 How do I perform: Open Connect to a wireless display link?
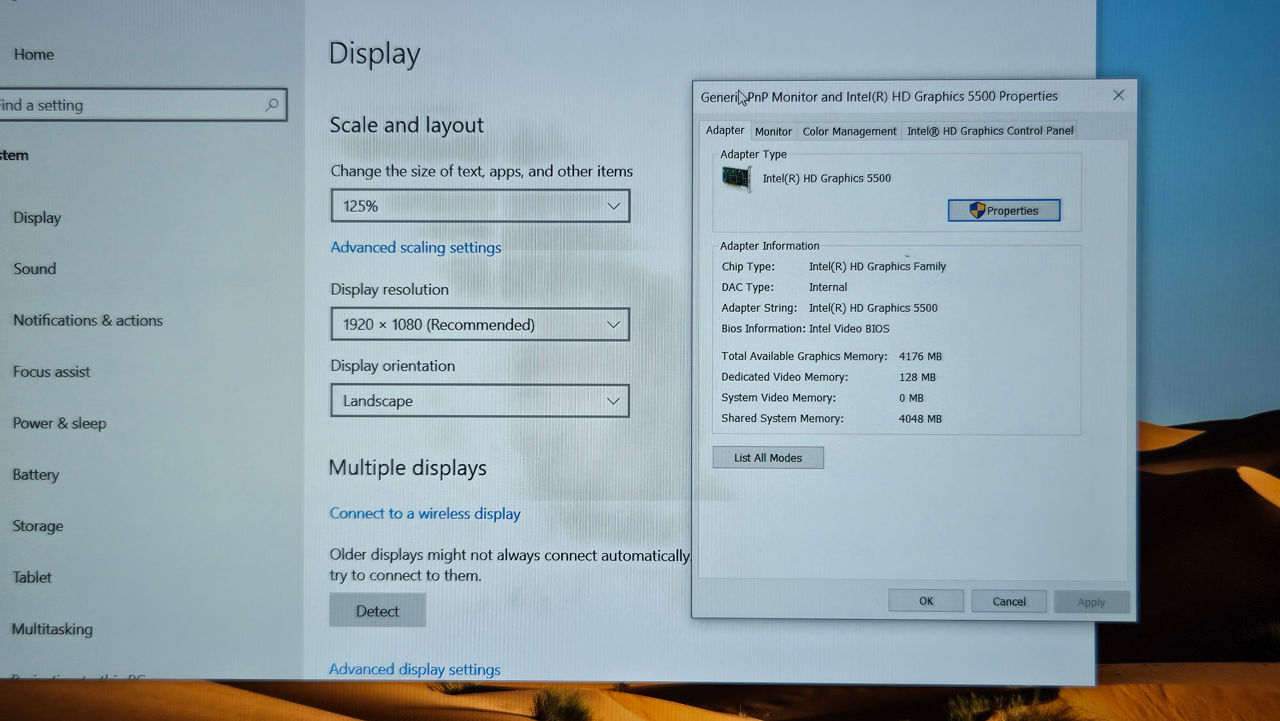[x=425, y=513]
